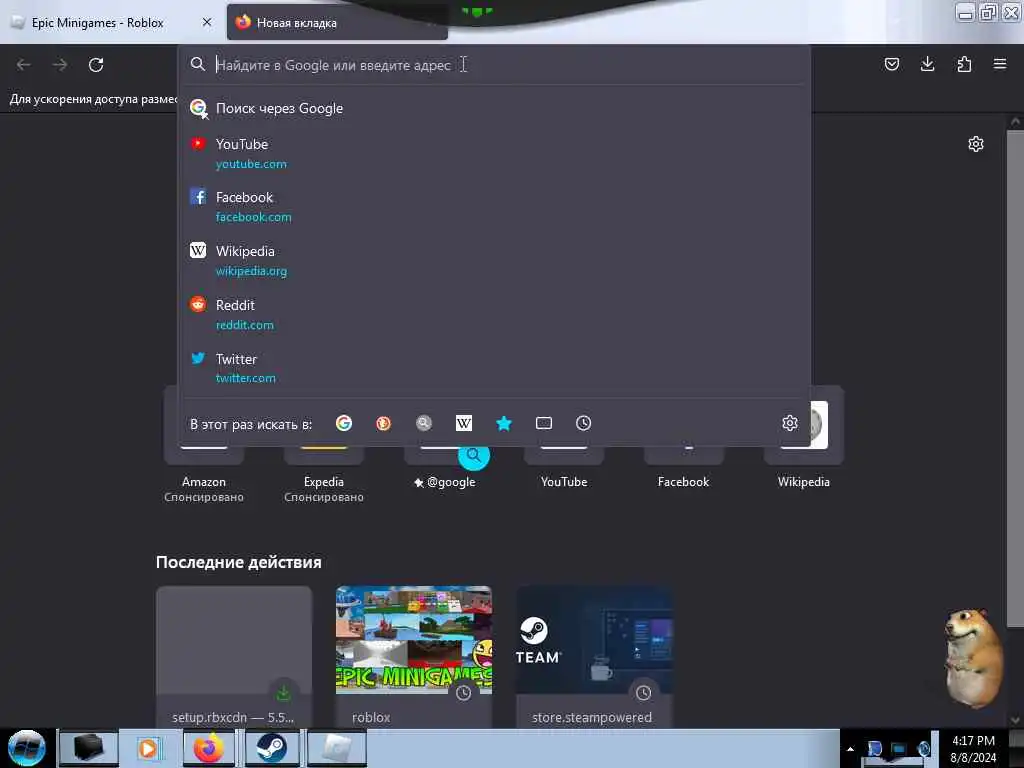Image resolution: width=1024 pixels, height=768 pixels.
Task: Search in open tabs icon
Action: tap(543, 423)
